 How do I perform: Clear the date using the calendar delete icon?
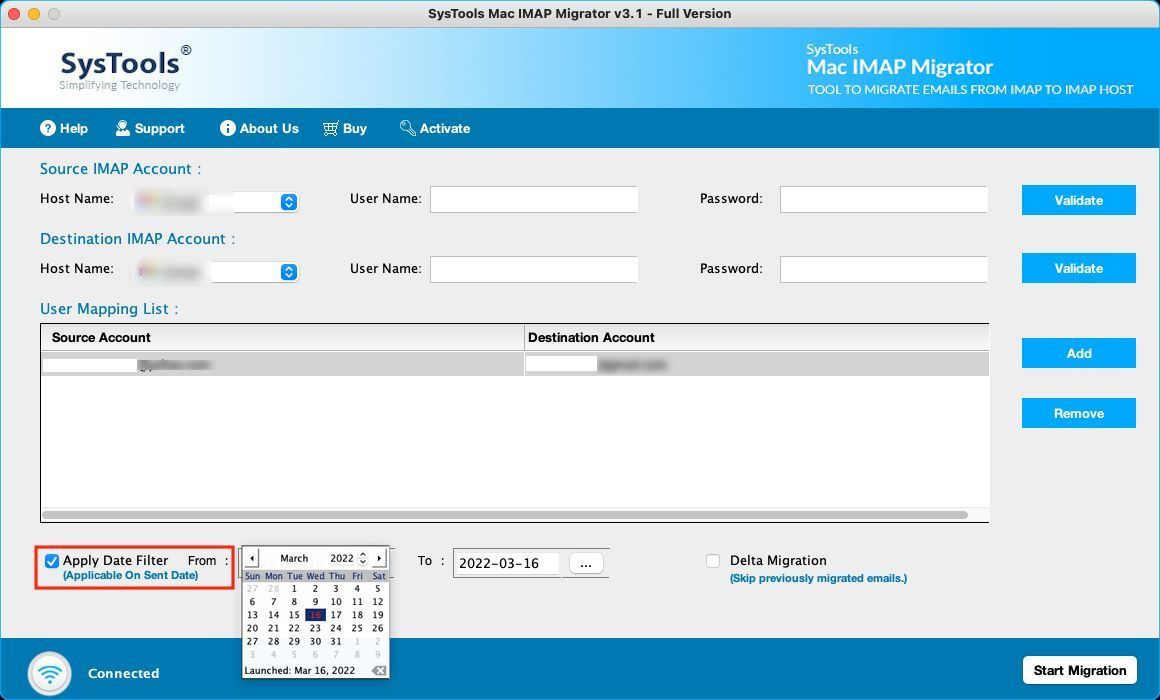[379, 670]
